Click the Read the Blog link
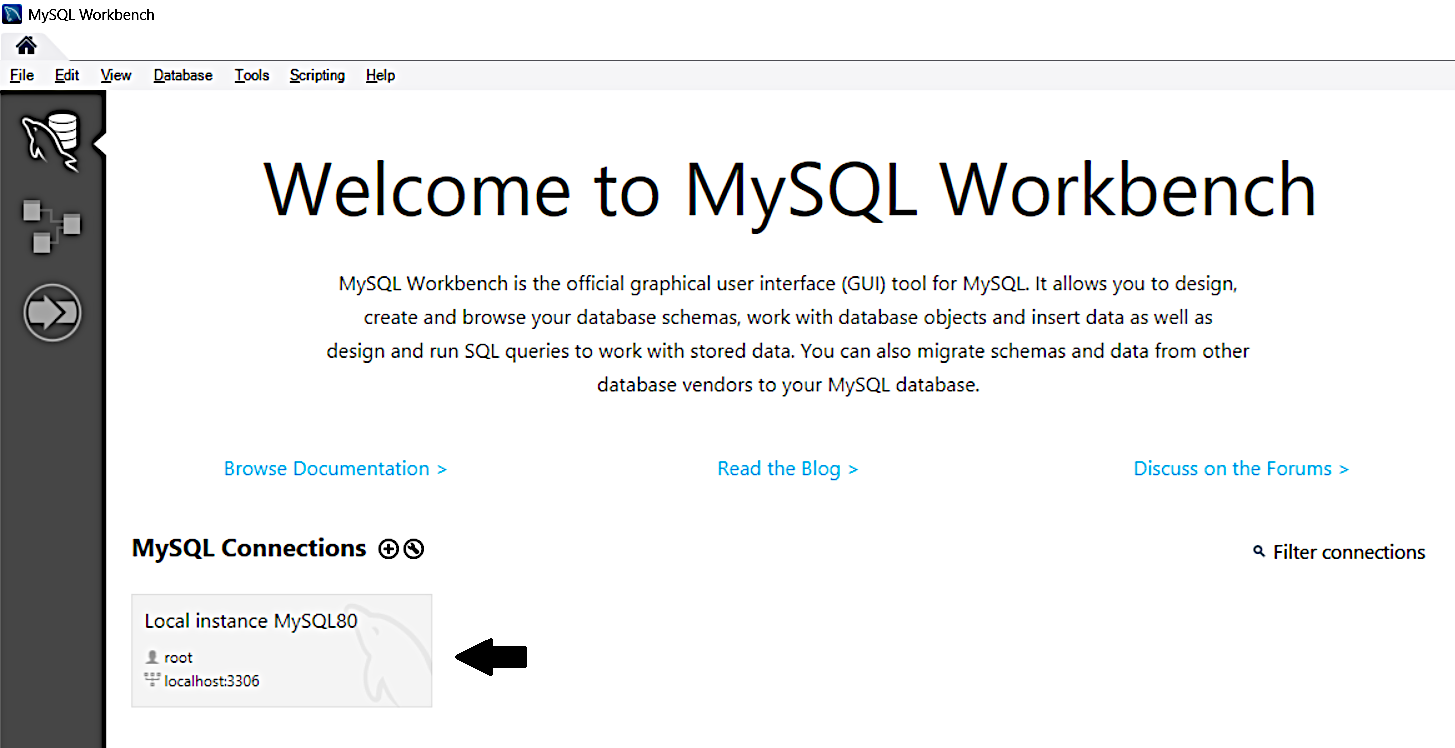Image resolution: width=1455 pixels, height=748 pixels. pos(788,468)
